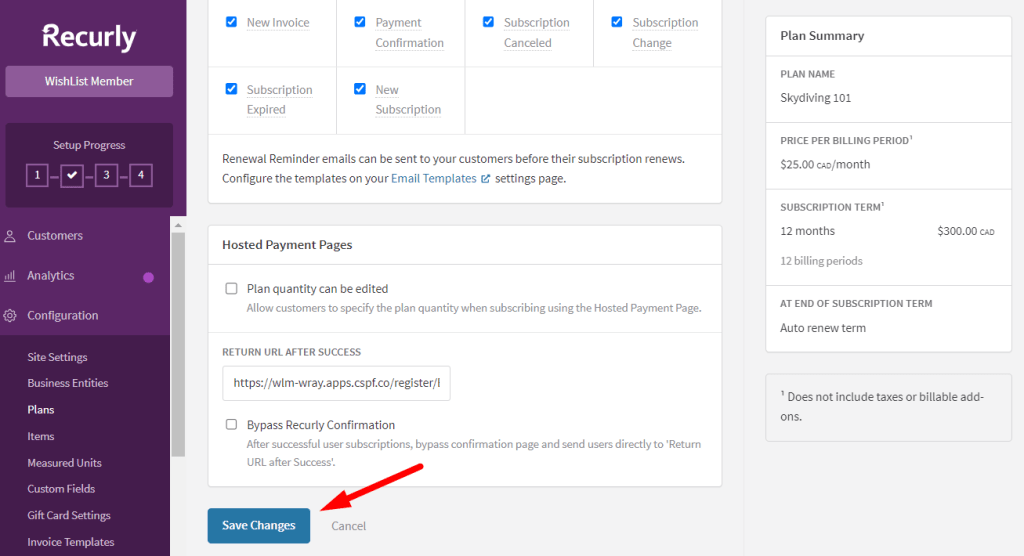Uncheck the New Subscription checkbox
The width and height of the screenshot is (1024, 556).
tap(360, 88)
